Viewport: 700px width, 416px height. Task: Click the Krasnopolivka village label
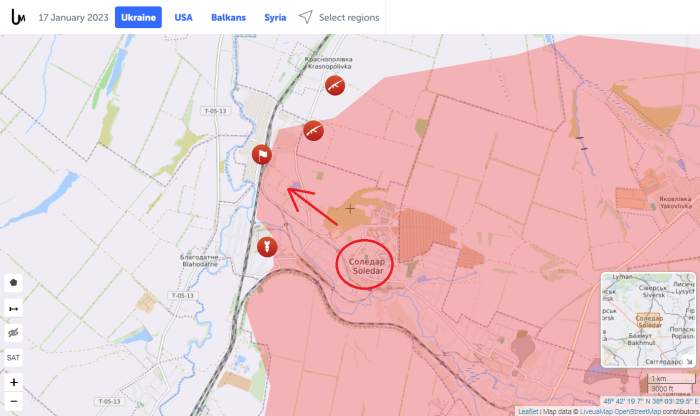pyautogui.click(x=329, y=63)
